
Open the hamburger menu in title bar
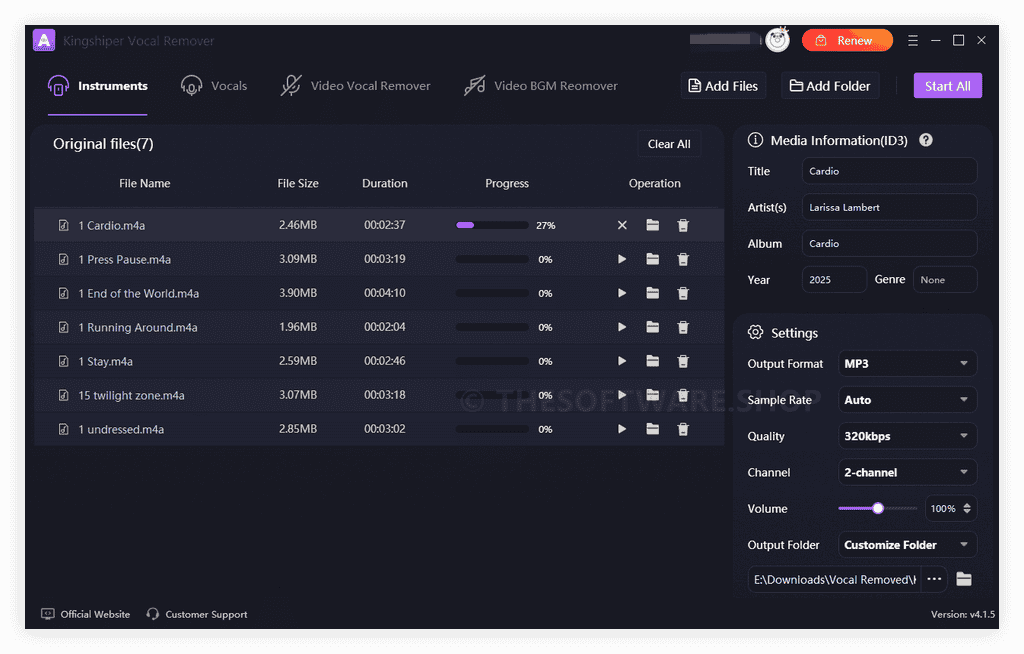coord(913,41)
